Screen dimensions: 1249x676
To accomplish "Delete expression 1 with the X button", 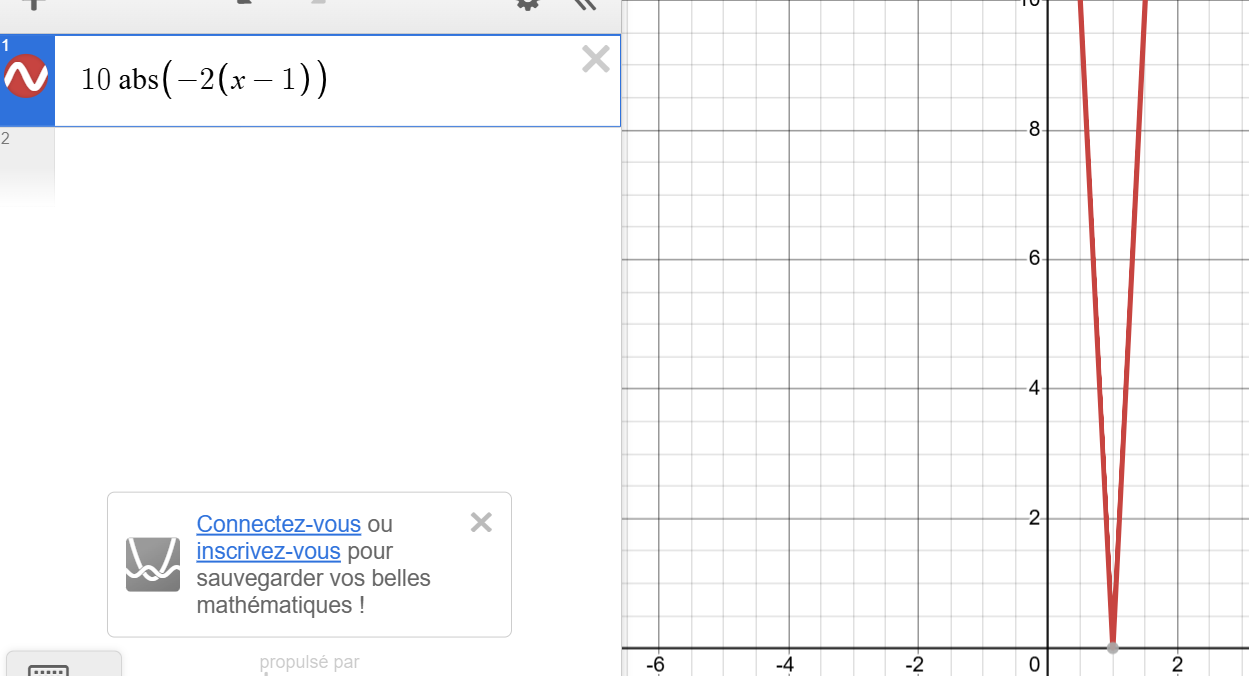I will click(595, 60).
